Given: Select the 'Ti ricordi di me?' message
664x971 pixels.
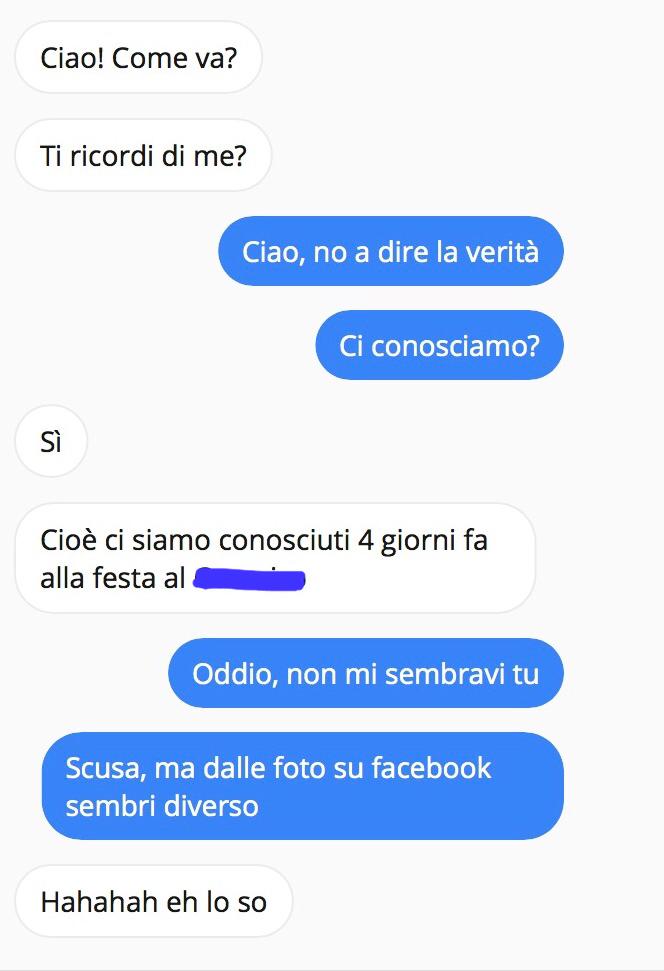Looking at the screenshot, I should [x=143, y=155].
